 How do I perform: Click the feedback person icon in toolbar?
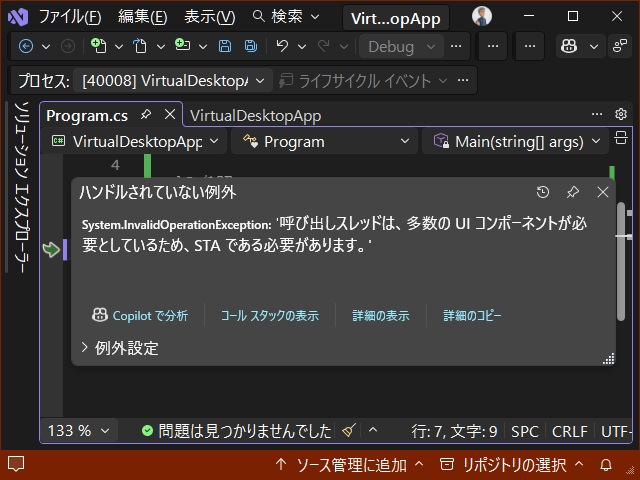click(x=620, y=46)
